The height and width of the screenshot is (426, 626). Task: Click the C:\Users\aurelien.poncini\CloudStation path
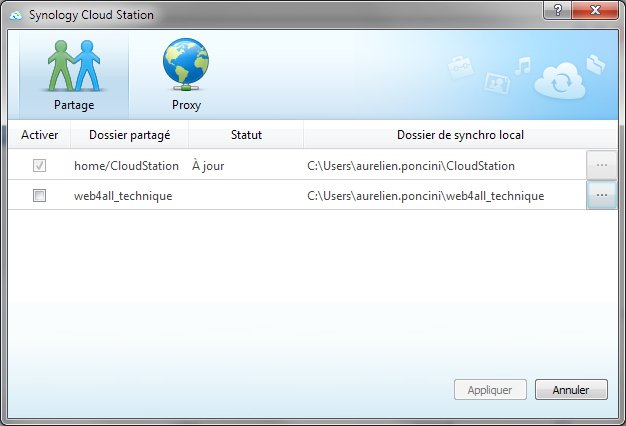point(411,166)
